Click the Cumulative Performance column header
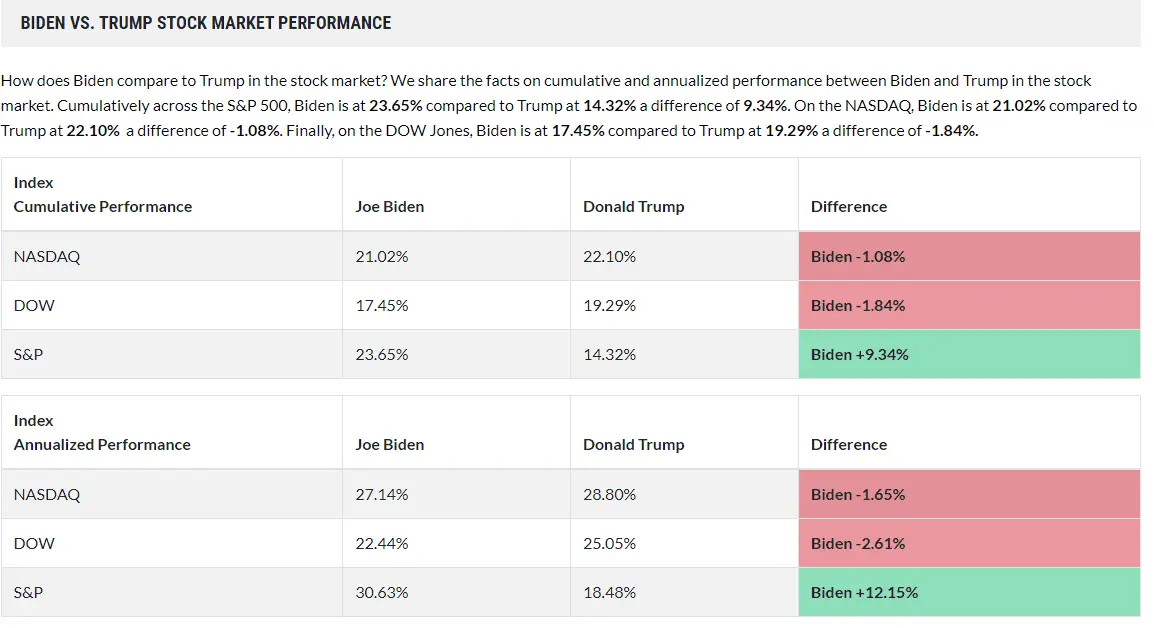Screen dimensions: 1154x628 (103, 206)
